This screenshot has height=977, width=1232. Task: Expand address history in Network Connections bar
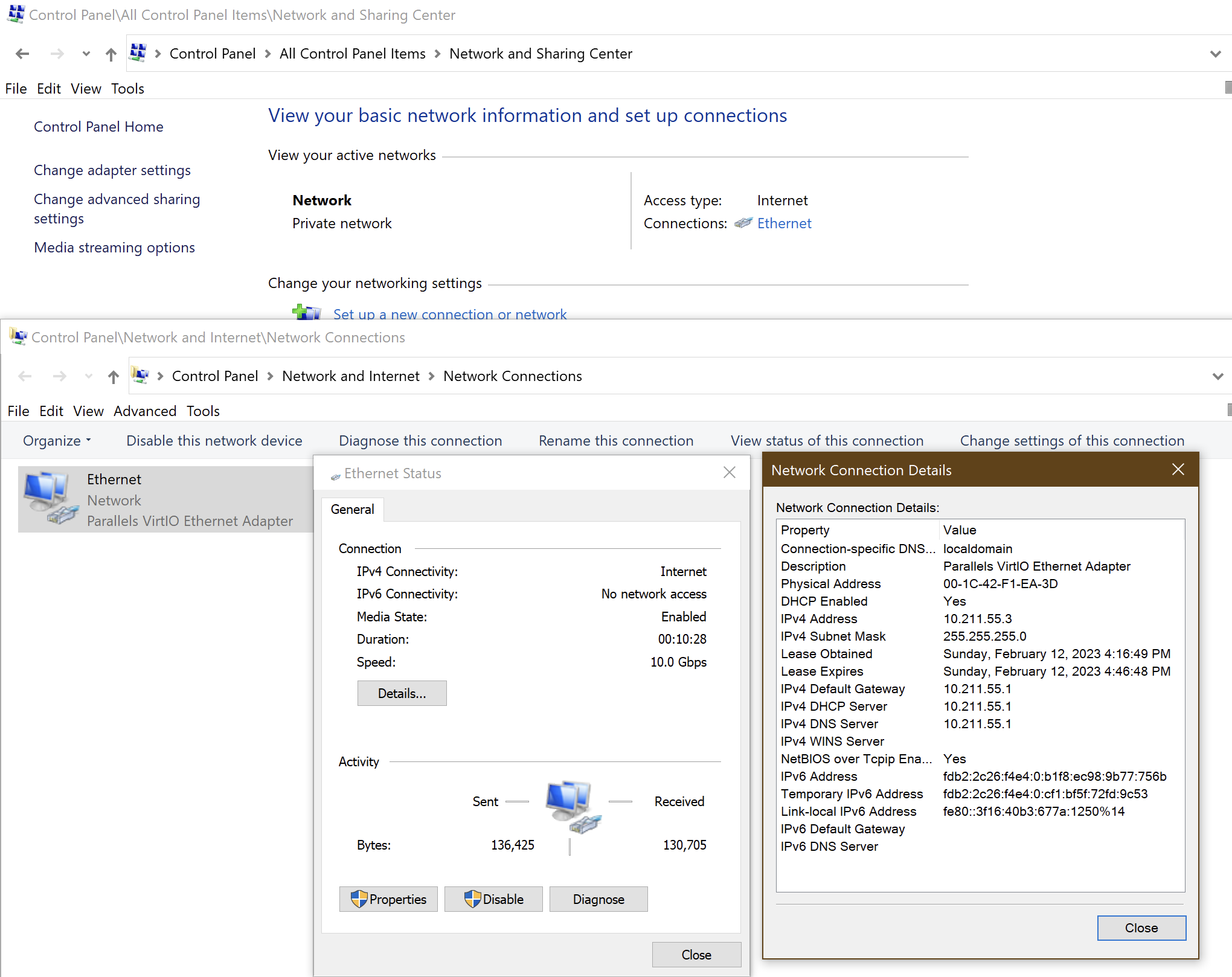tap(1218, 377)
